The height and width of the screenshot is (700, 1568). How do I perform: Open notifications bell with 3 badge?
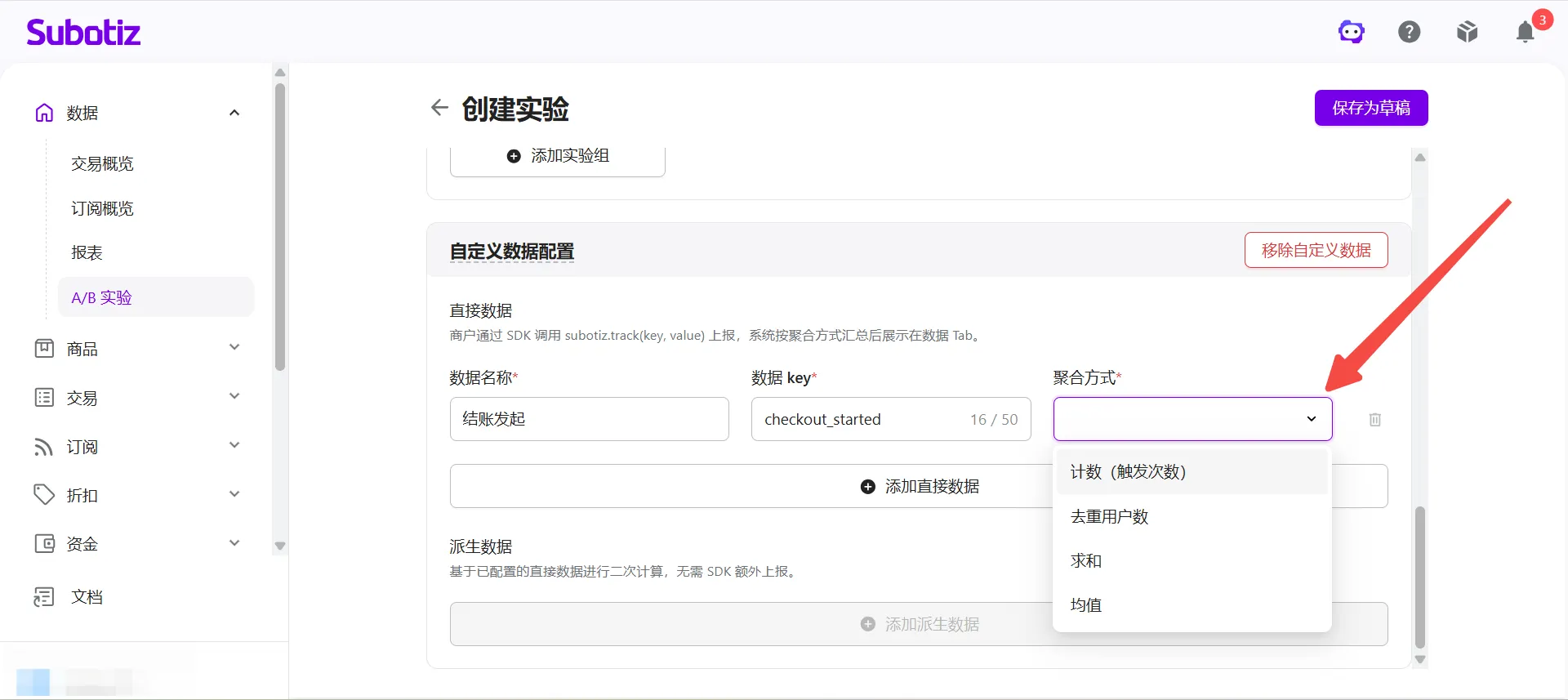coord(1526,32)
